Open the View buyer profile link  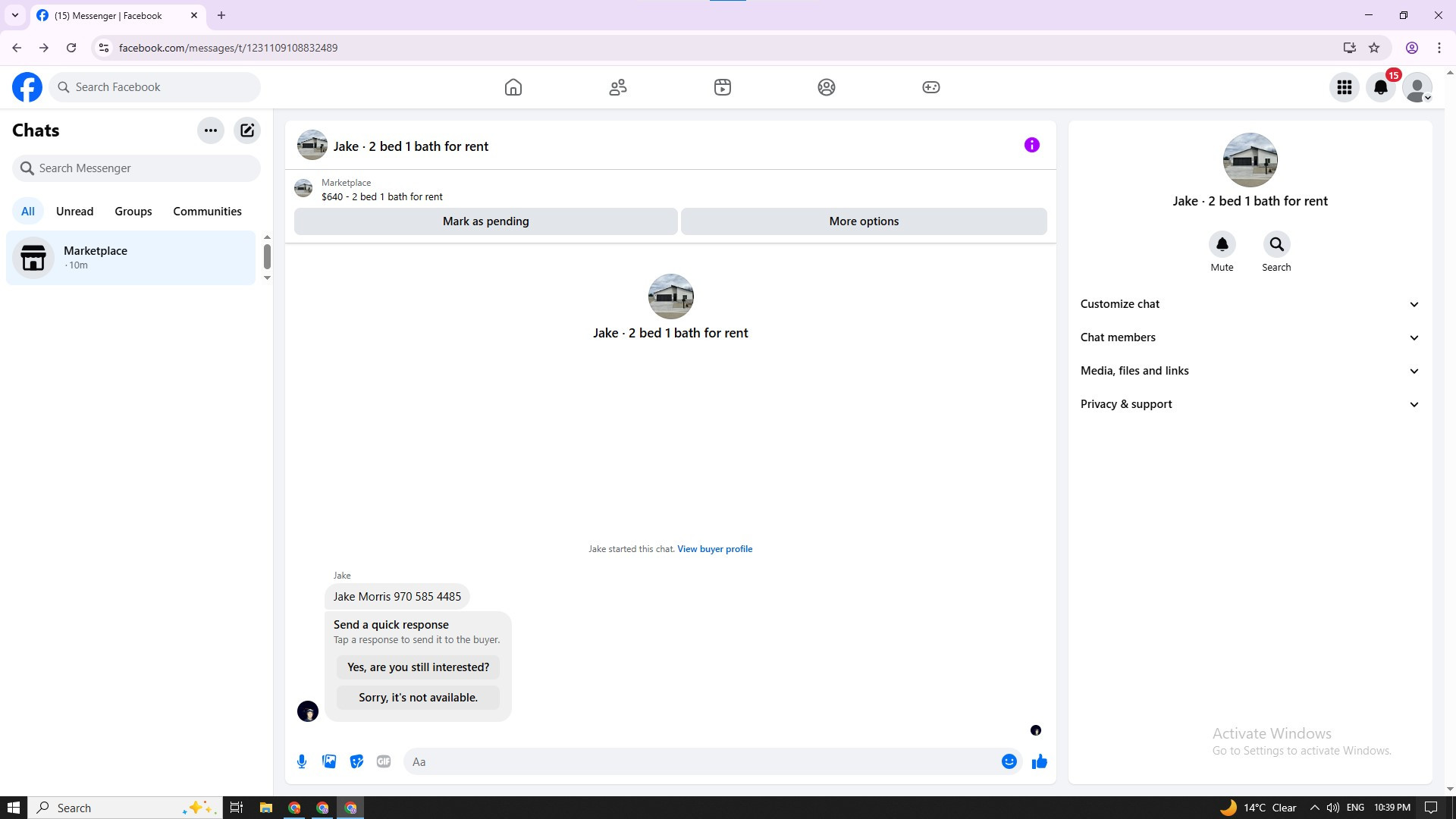(x=714, y=549)
